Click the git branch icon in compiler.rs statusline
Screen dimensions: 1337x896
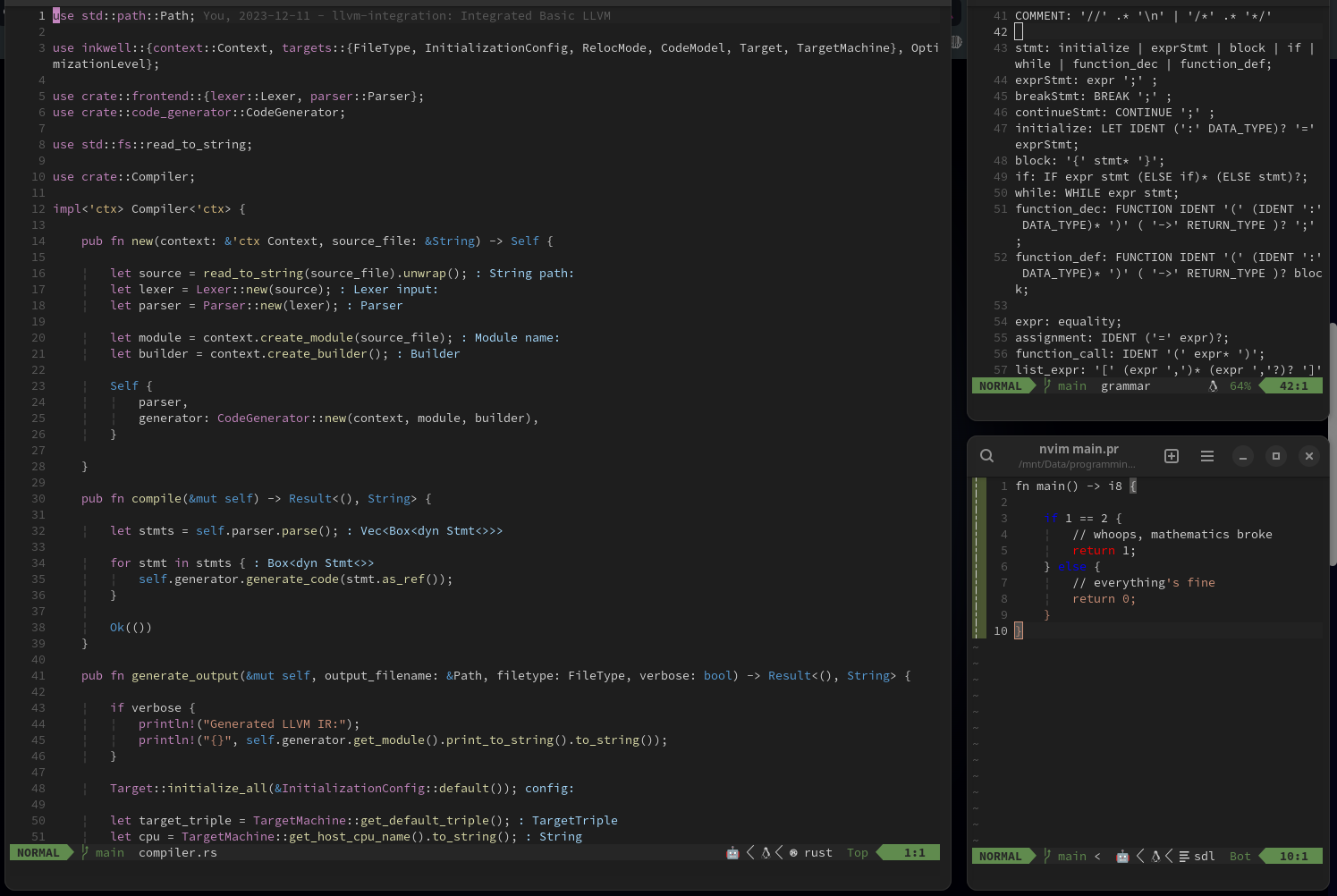(85, 853)
